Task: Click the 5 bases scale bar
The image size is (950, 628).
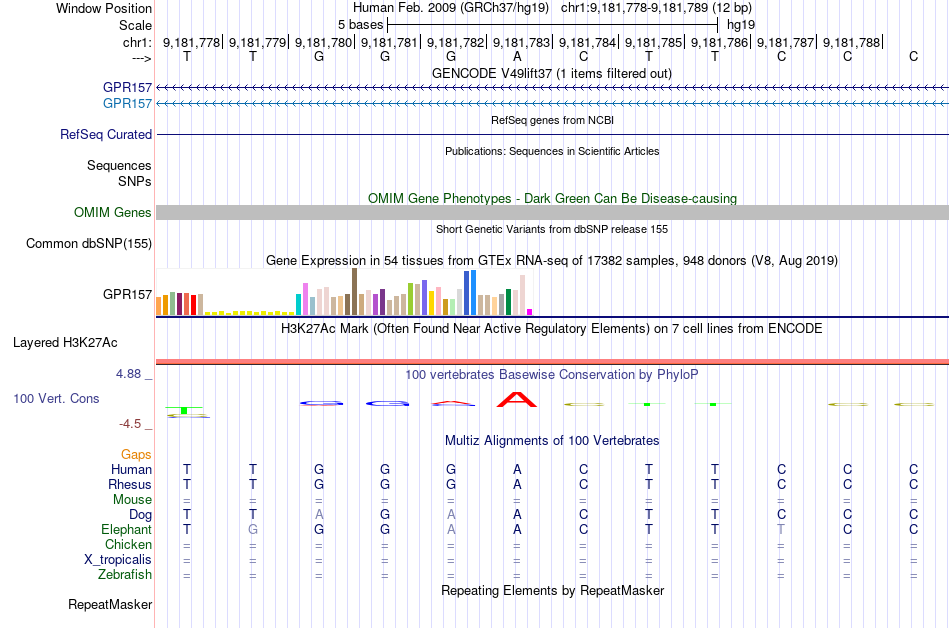Action: point(553,25)
